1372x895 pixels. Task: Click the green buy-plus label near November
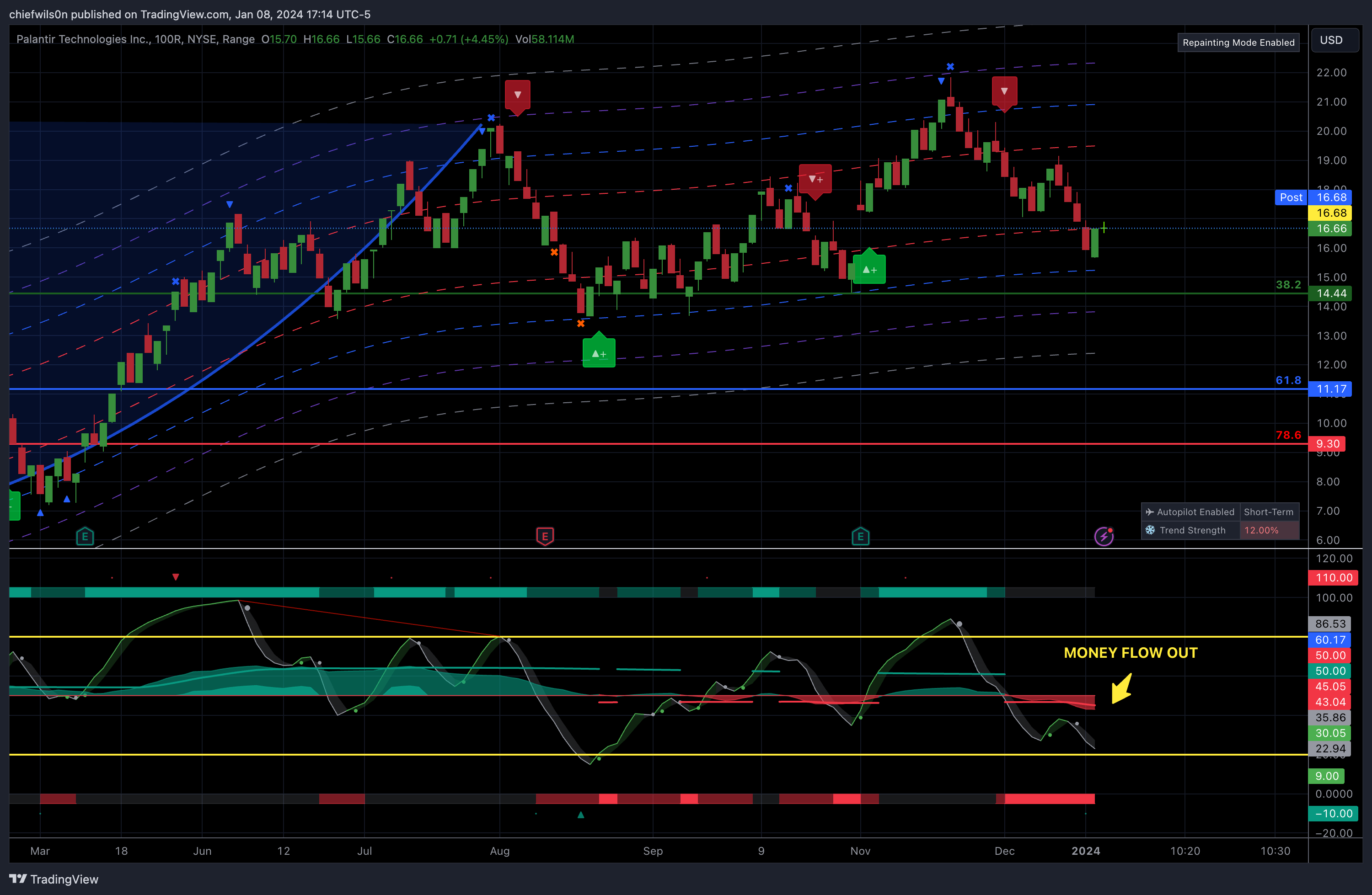pos(869,268)
